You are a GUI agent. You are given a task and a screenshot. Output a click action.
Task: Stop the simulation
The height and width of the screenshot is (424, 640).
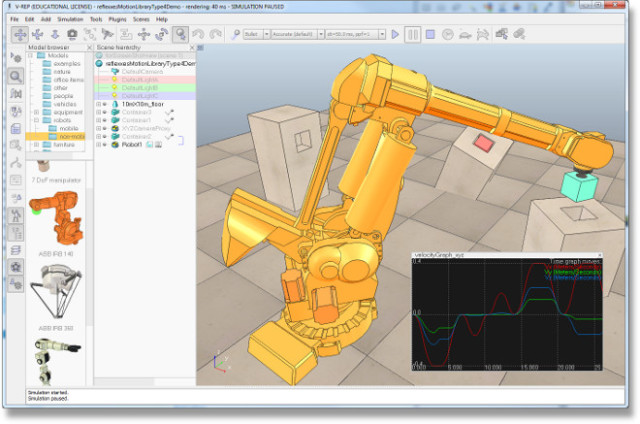click(430, 33)
